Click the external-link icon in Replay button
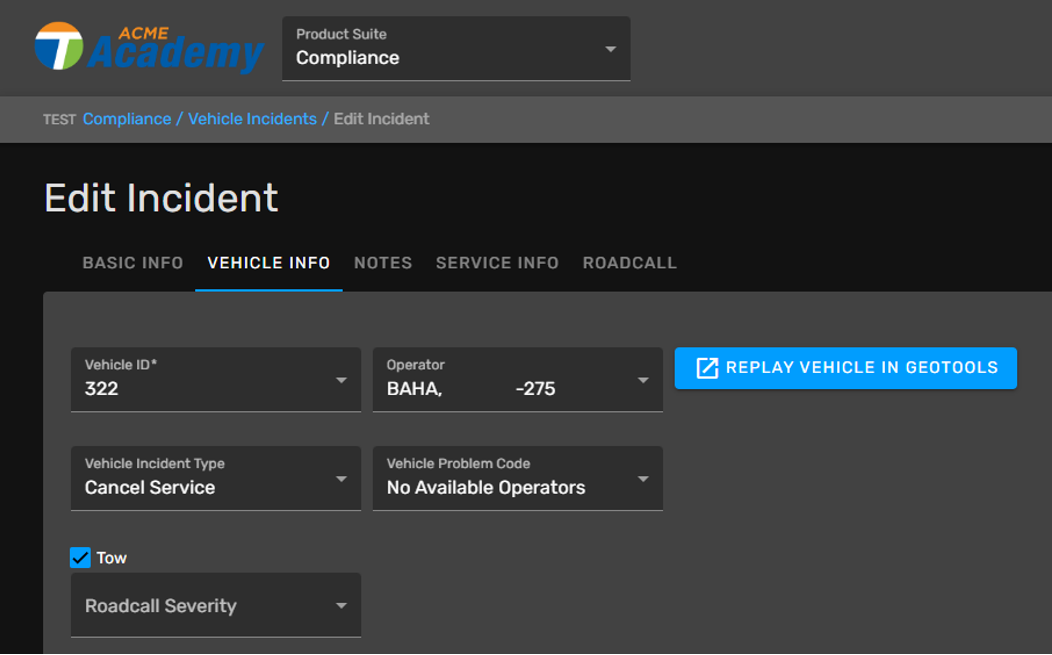Screen dimensions: 1052x655 pyautogui.click(x=707, y=368)
